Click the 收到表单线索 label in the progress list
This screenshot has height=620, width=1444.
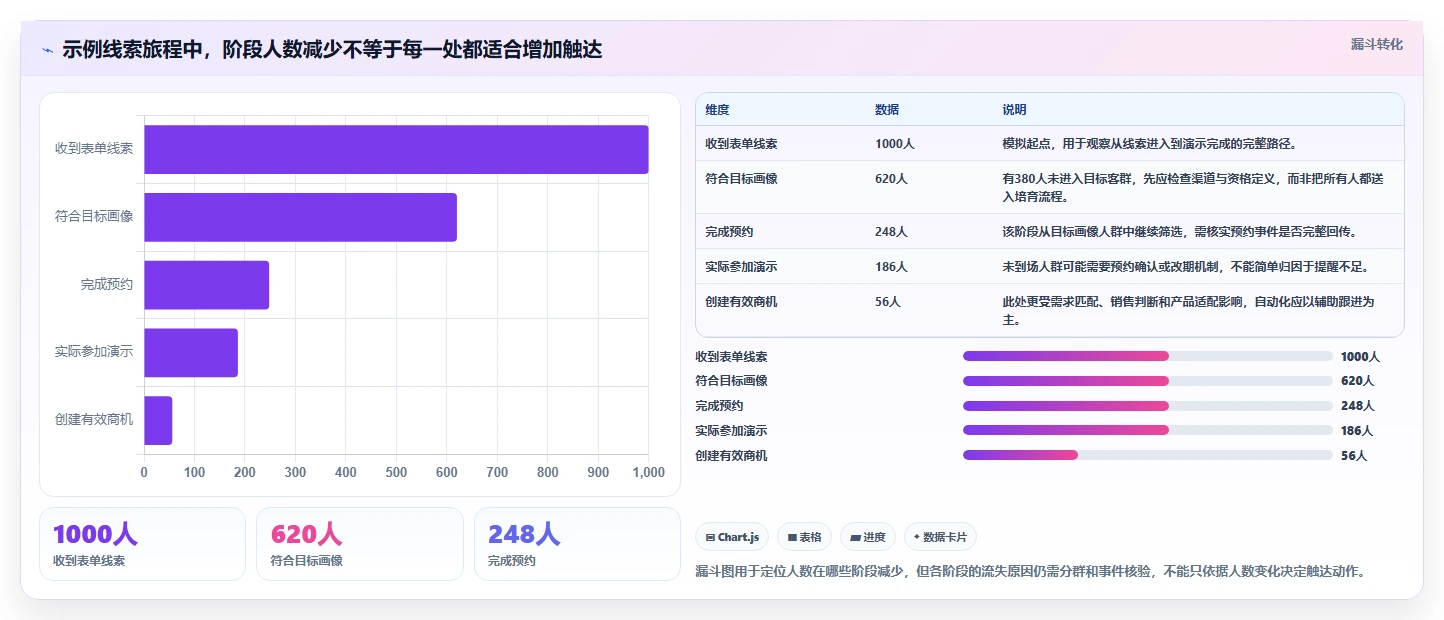click(x=731, y=356)
